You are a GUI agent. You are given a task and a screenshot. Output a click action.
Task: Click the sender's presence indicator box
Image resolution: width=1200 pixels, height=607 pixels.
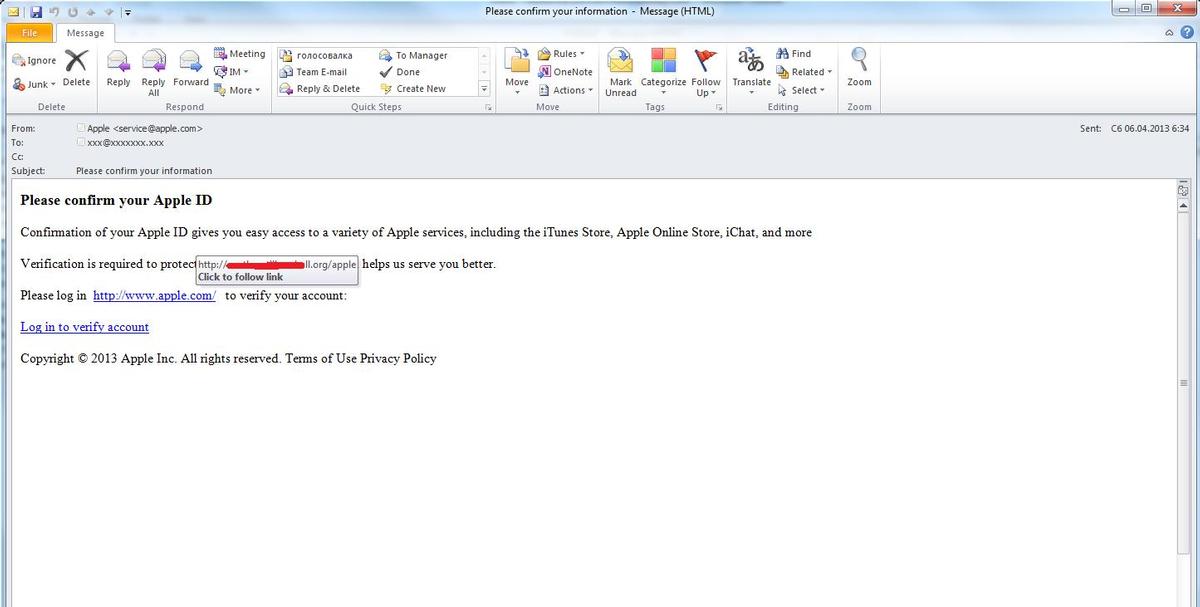(x=81, y=128)
